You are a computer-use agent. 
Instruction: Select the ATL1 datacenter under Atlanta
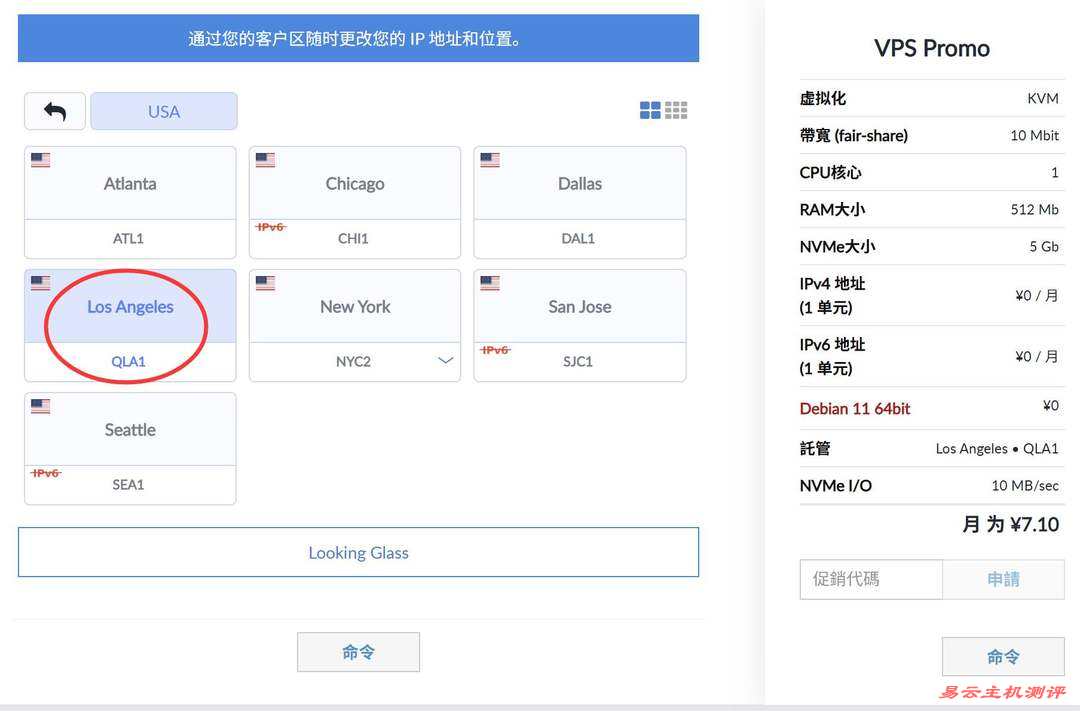129,239
